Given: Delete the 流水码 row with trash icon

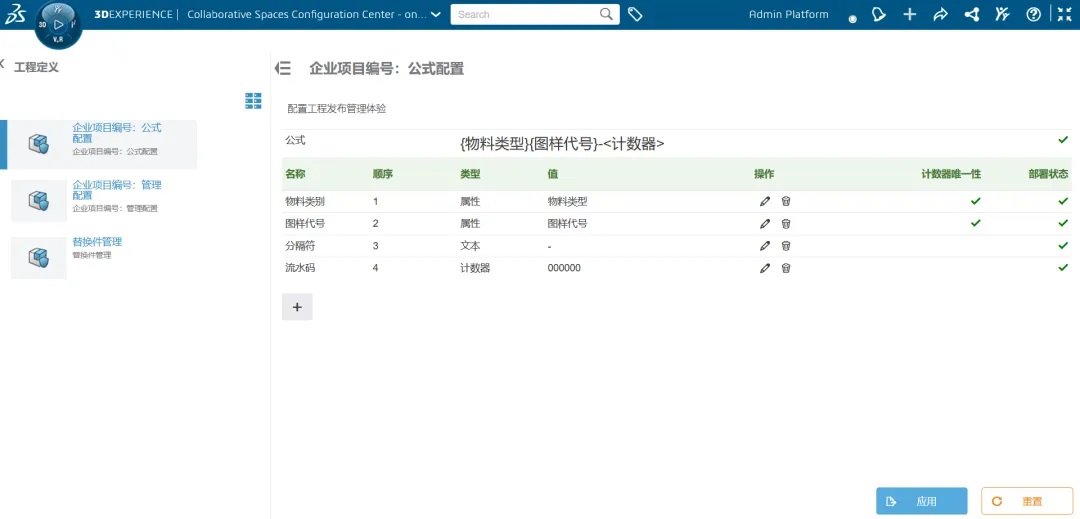Looking at the screenshot, I should point(786,268).
